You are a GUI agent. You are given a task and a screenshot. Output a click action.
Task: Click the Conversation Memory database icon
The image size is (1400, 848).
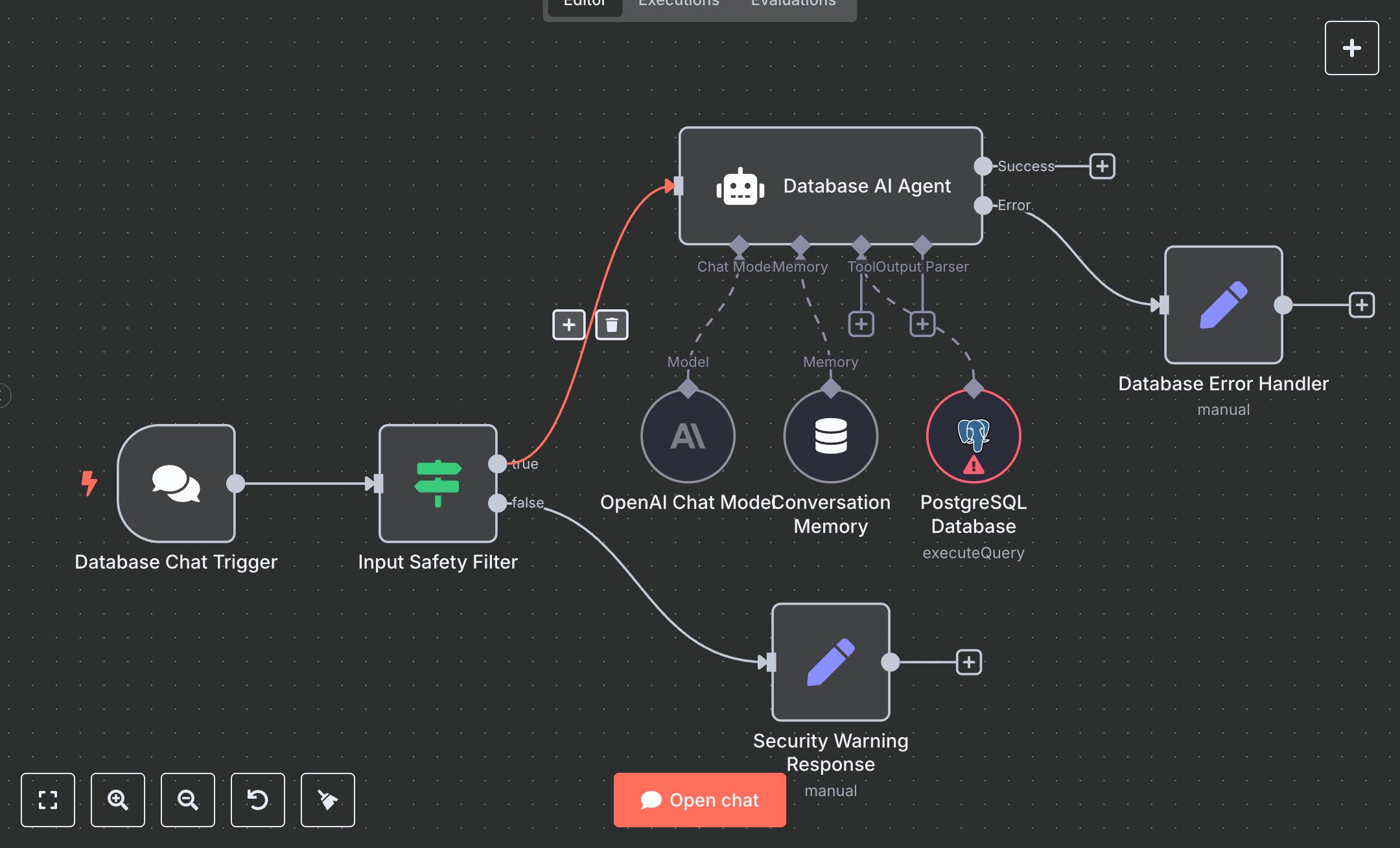(830, 436)
